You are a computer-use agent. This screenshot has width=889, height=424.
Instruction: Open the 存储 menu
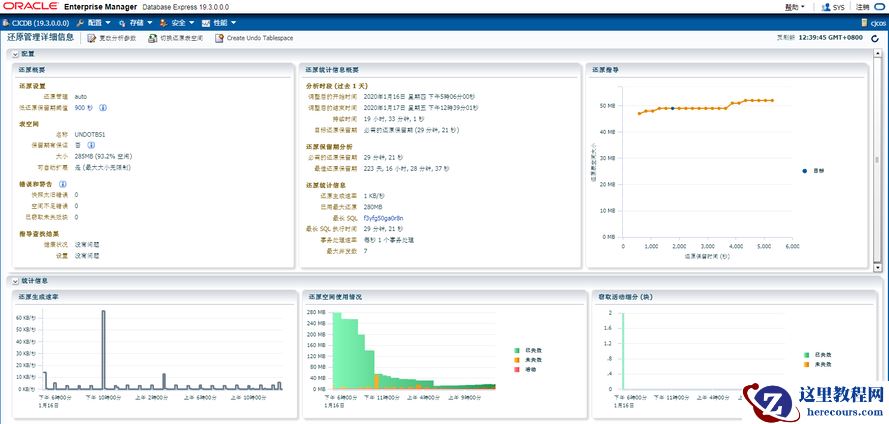click(x=136, y=23)
